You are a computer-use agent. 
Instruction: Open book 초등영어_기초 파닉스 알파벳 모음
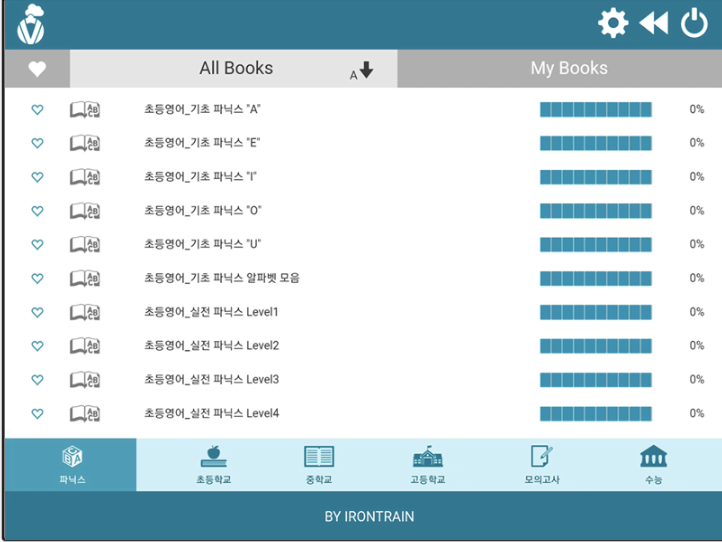(x=222, y=278)
